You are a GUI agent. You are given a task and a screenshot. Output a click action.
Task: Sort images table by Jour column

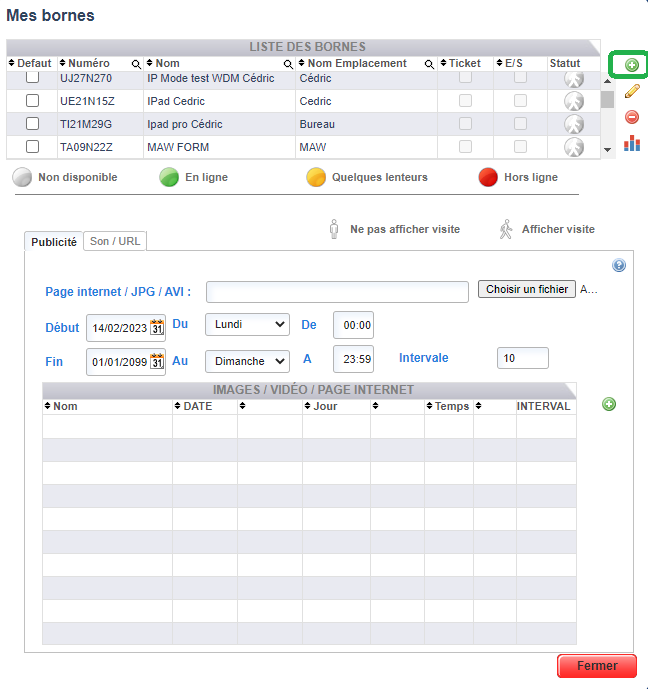click(308, 406)
